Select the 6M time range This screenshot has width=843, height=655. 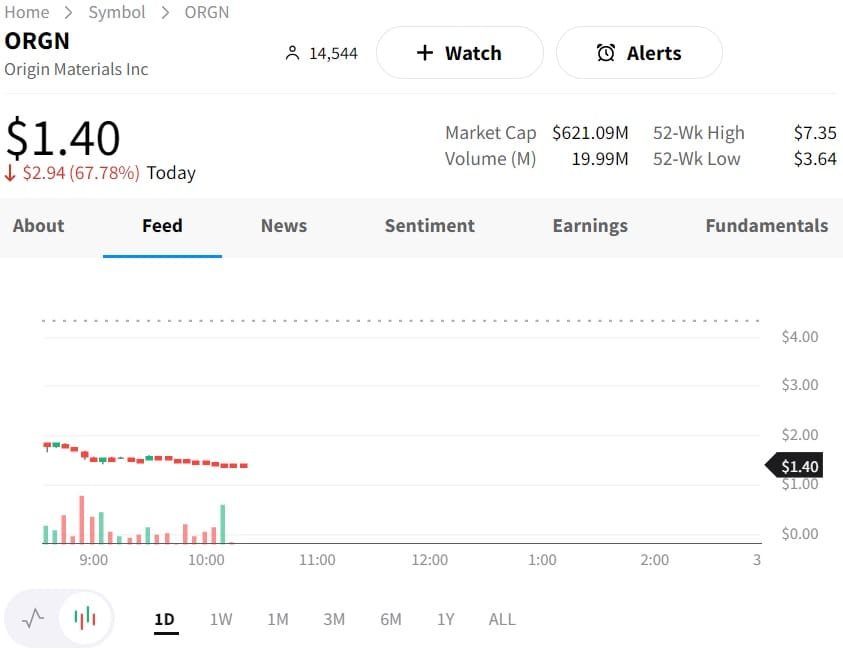391,619
